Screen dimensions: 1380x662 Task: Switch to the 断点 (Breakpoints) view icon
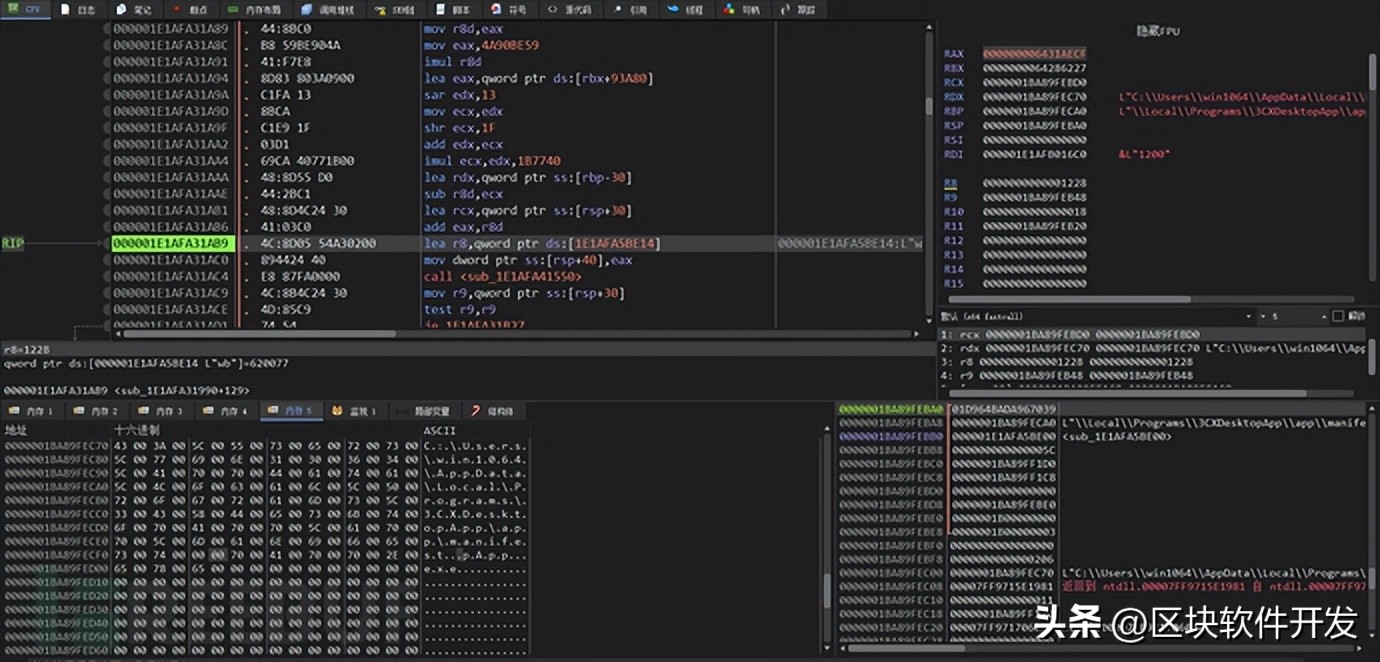[178, 9]
